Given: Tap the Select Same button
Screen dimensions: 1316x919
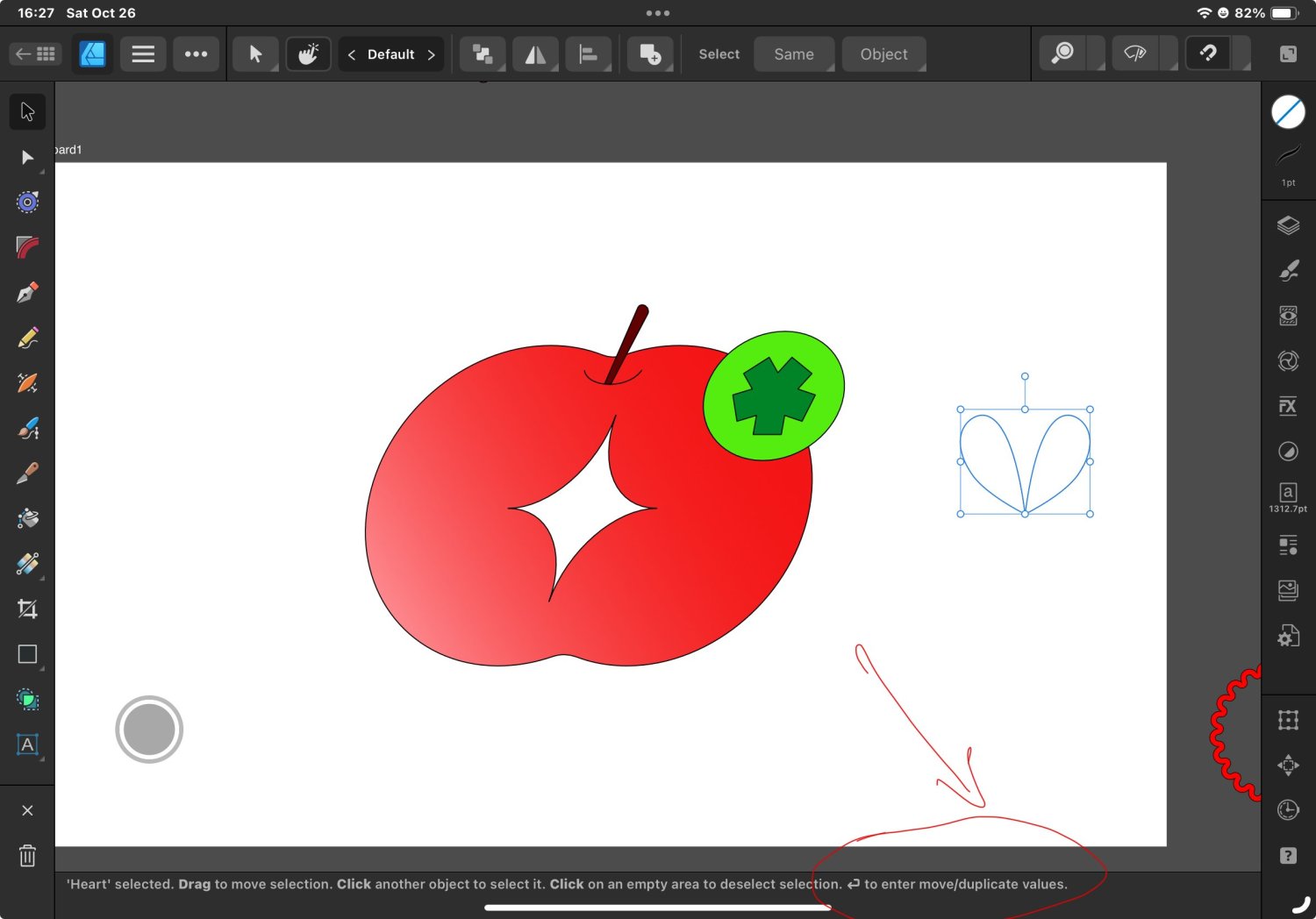Looking at the screenshot, I should [794, 54].
